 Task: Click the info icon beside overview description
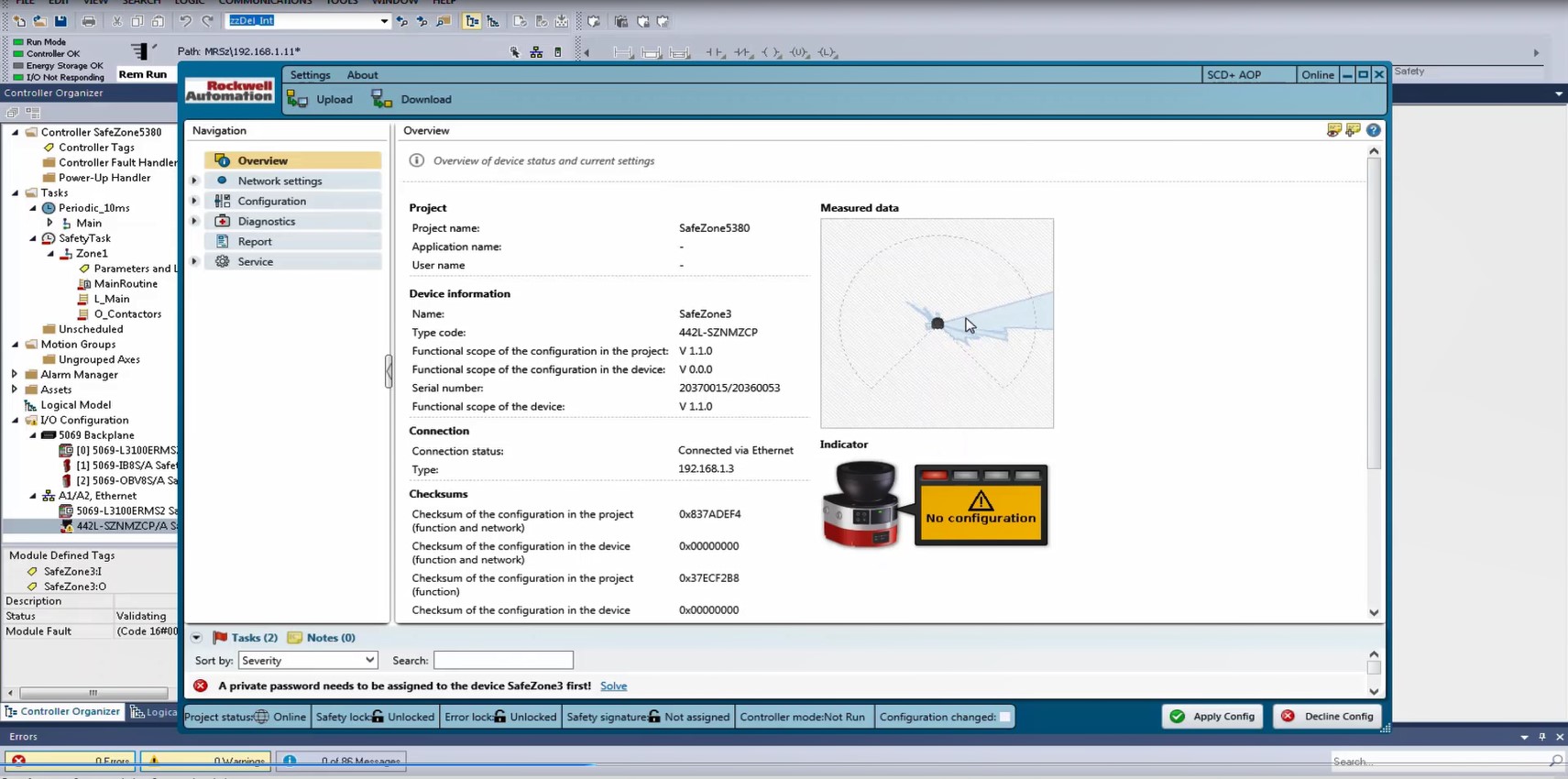click(417, 160)
